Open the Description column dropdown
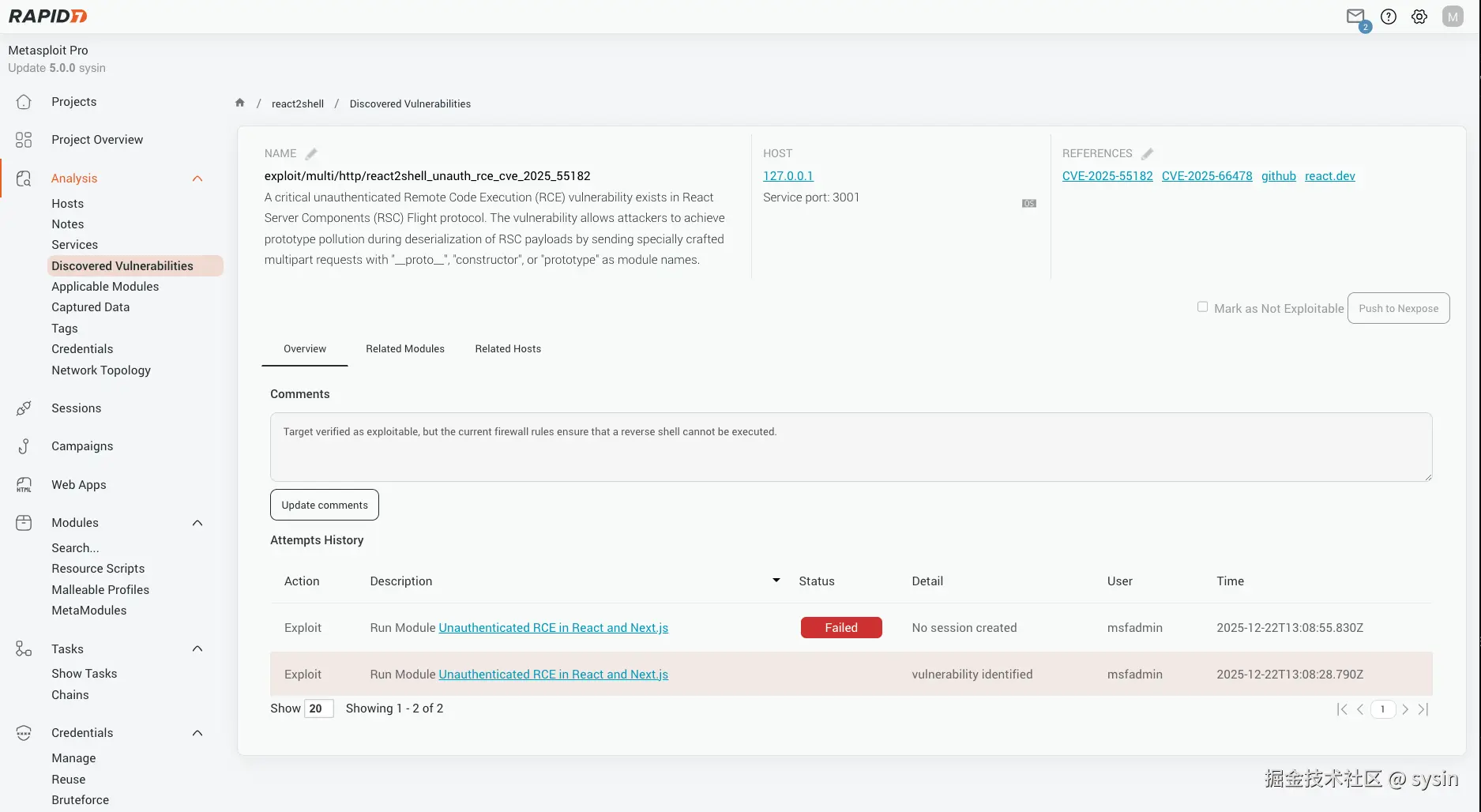 pyautogui.click(x=775, y=580)
